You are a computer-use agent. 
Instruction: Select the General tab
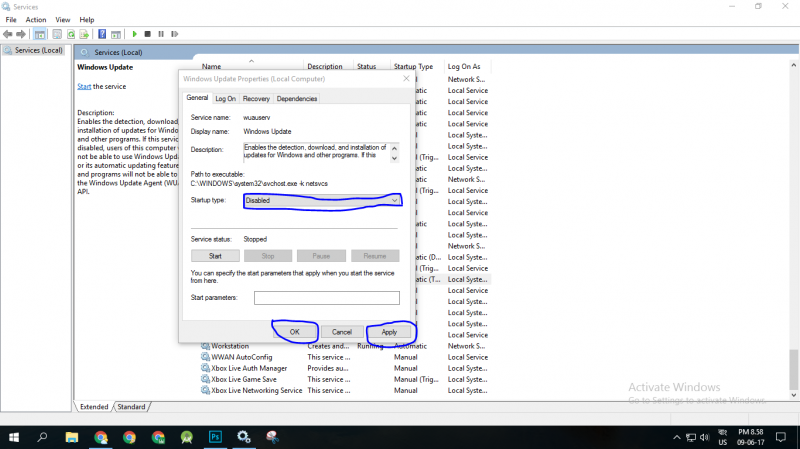point(197,98)
